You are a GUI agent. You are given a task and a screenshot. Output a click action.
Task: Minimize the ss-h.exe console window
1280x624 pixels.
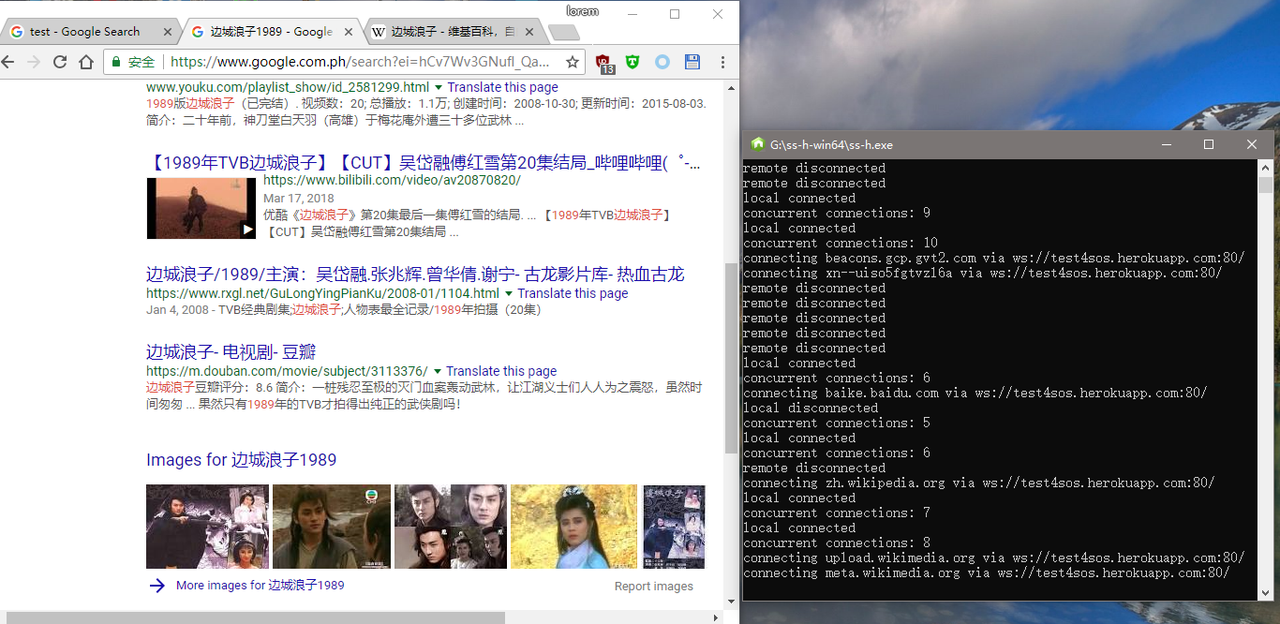point(1166,145)
